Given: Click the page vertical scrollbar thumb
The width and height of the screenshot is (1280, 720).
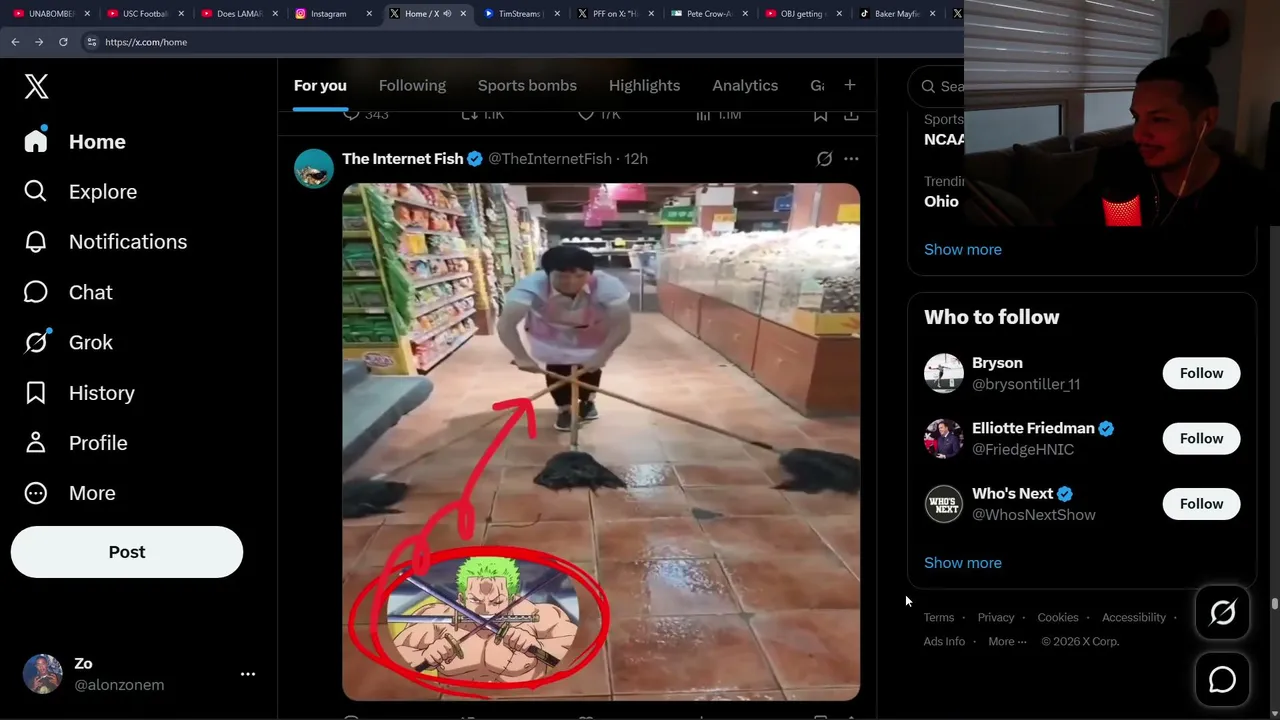Looking at the screenshot, I should coord(1275,603).
